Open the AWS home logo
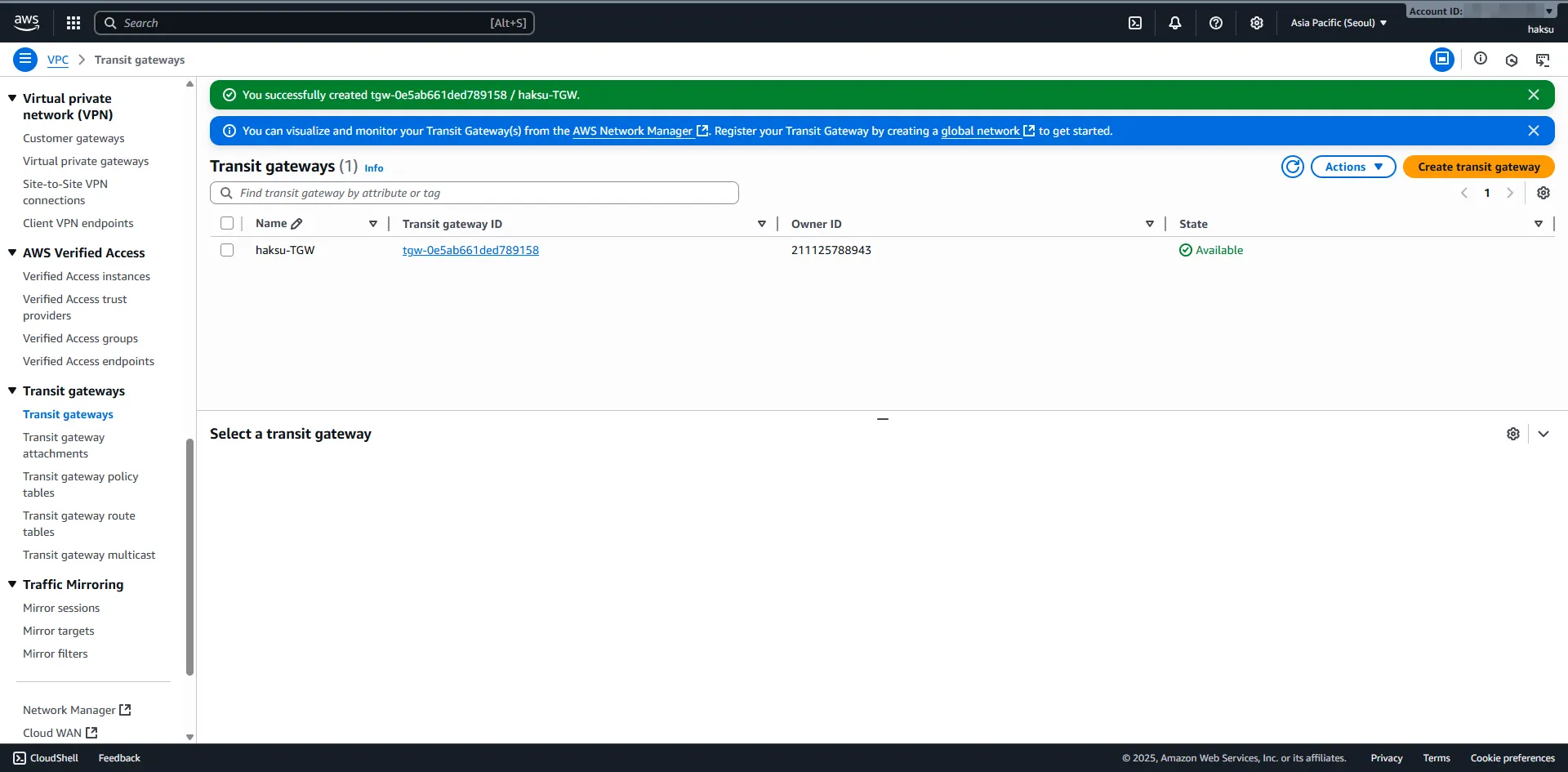The image size is (1568, 772). pyautogui.click(x=26, y=22)
